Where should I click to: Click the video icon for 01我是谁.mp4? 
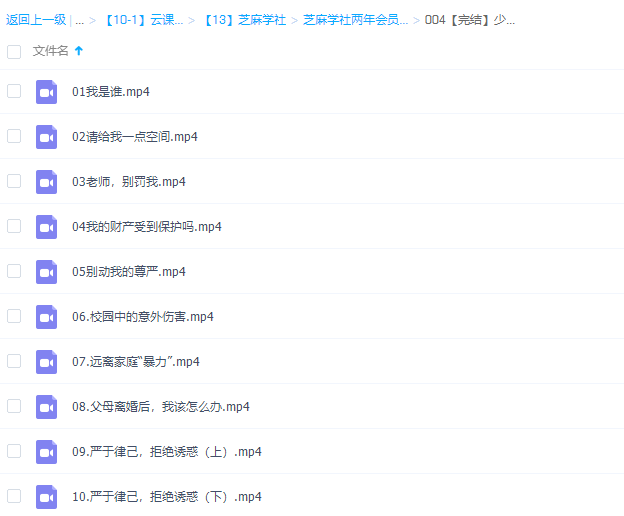[46, 92]
